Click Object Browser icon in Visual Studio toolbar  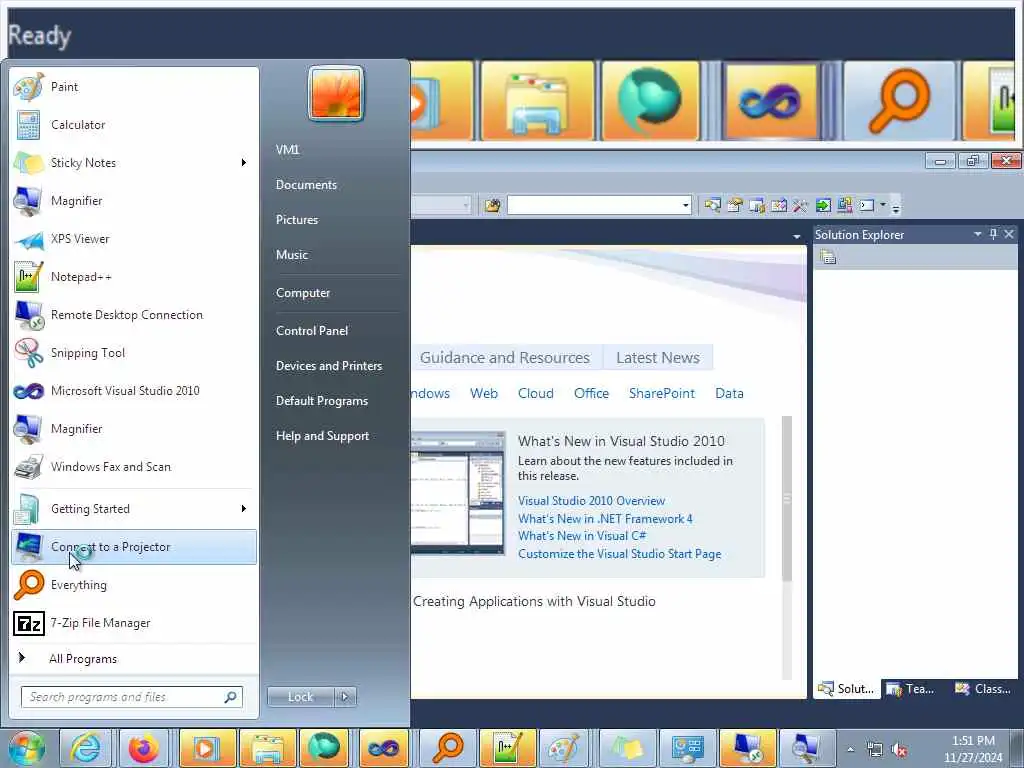[778, 206]
